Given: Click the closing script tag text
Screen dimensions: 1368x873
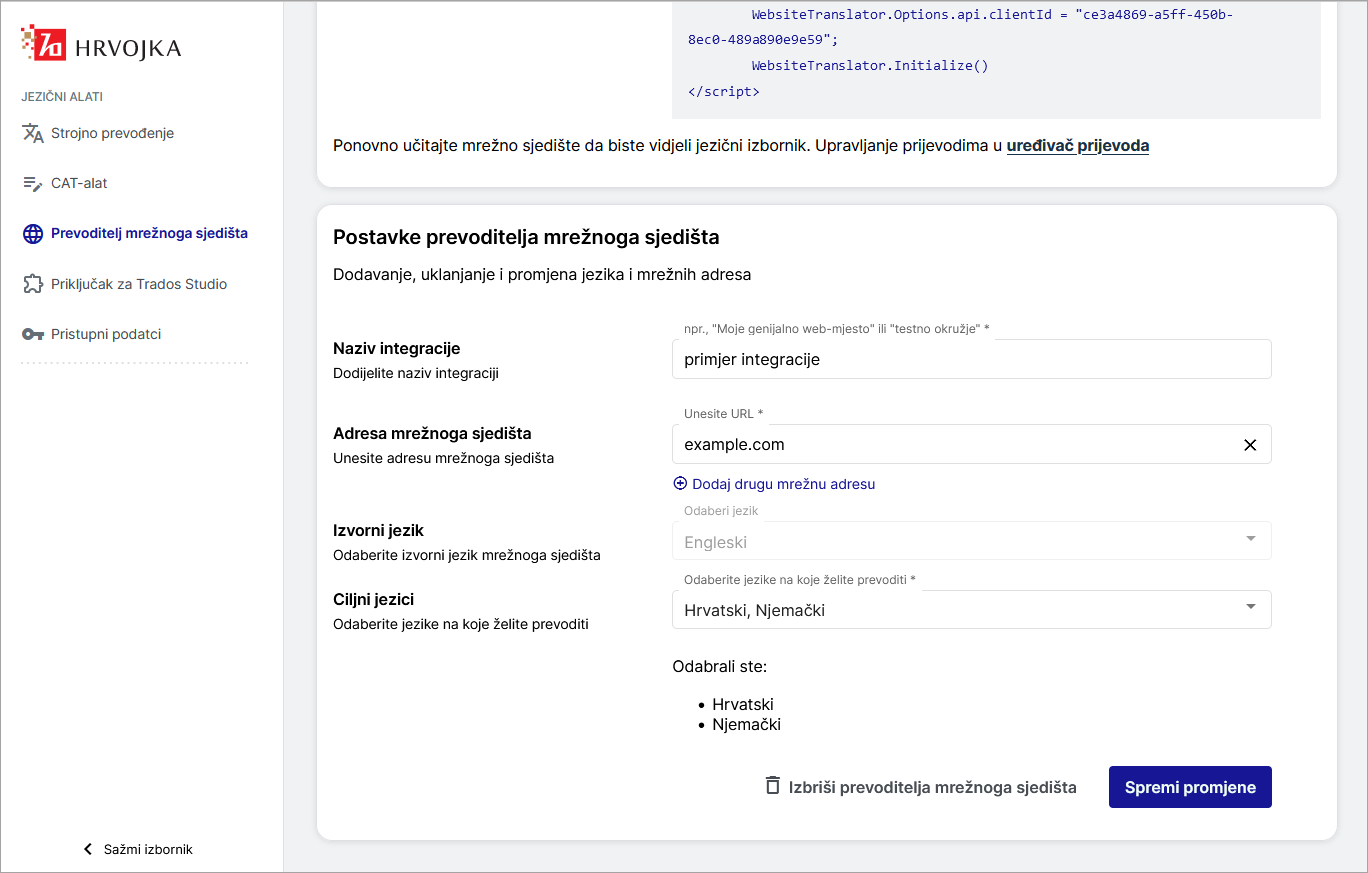Looking at the screenshot, I should coord(724,91).
